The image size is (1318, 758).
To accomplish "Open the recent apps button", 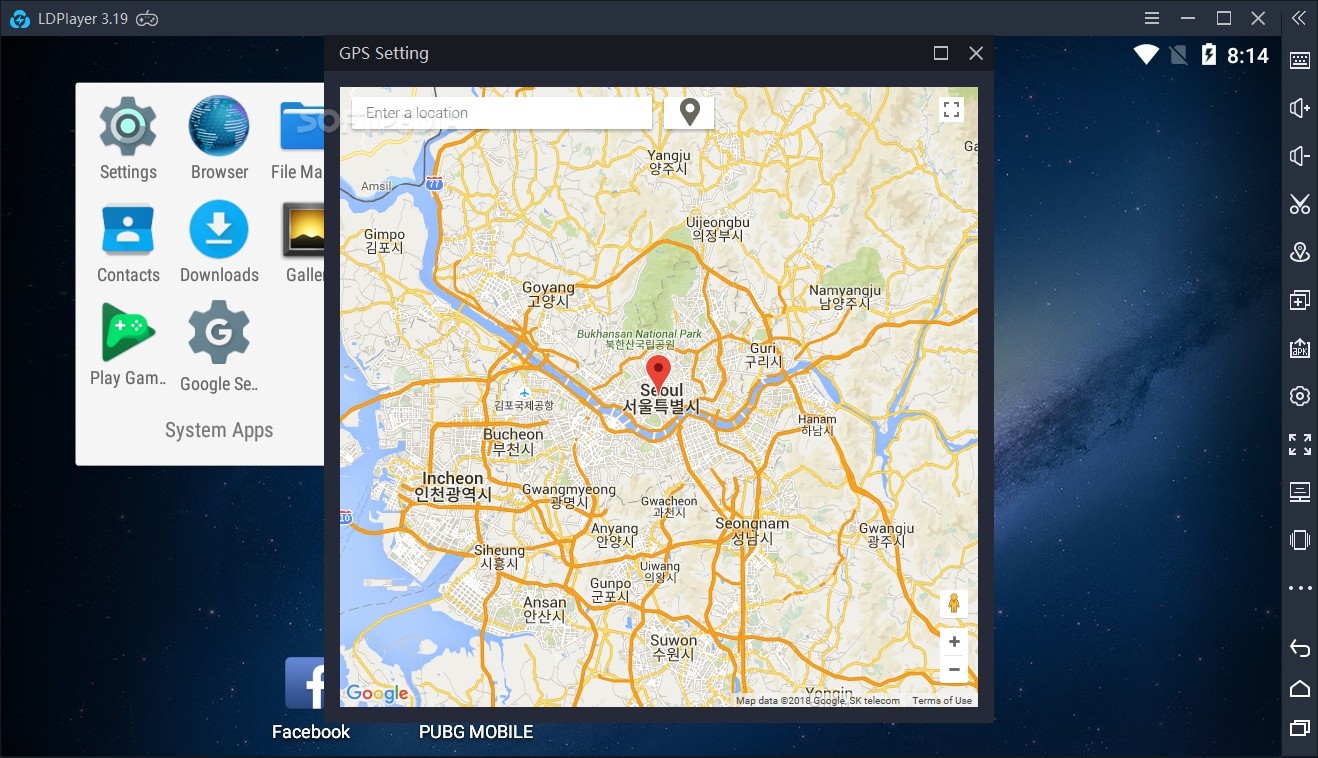I will (1299, 727).
